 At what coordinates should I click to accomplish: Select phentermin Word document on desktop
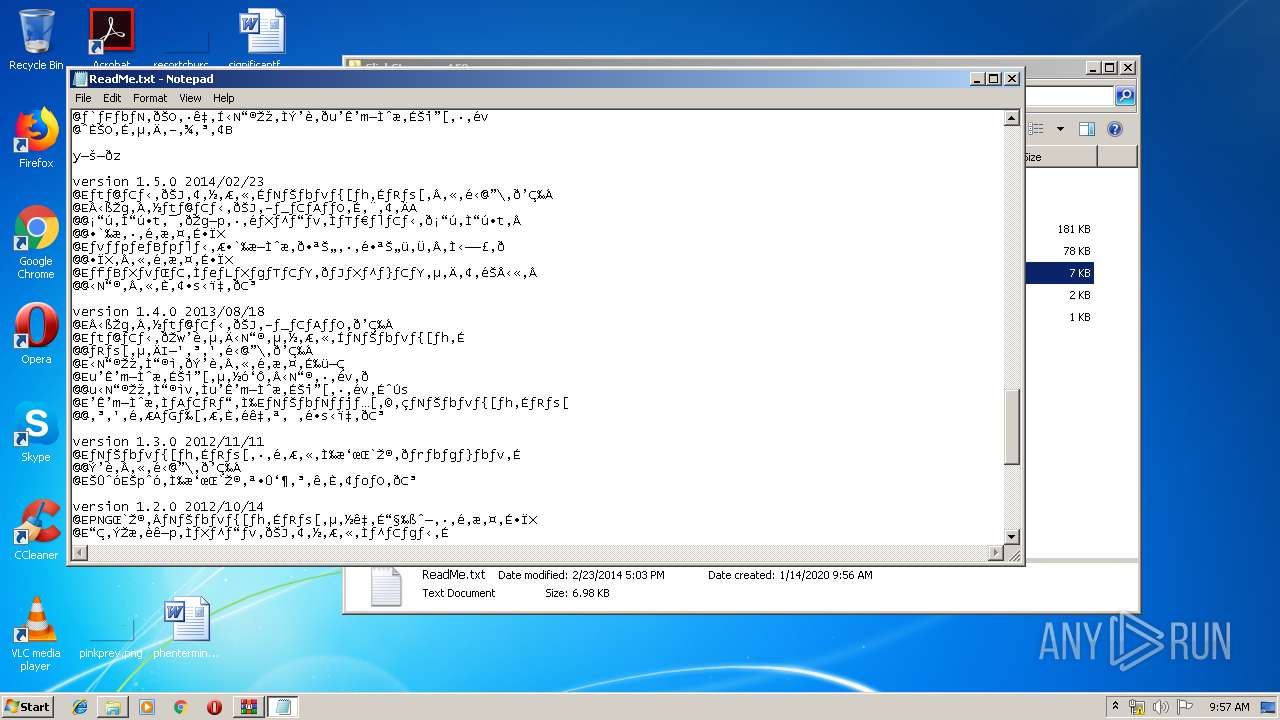pos(186,628)
